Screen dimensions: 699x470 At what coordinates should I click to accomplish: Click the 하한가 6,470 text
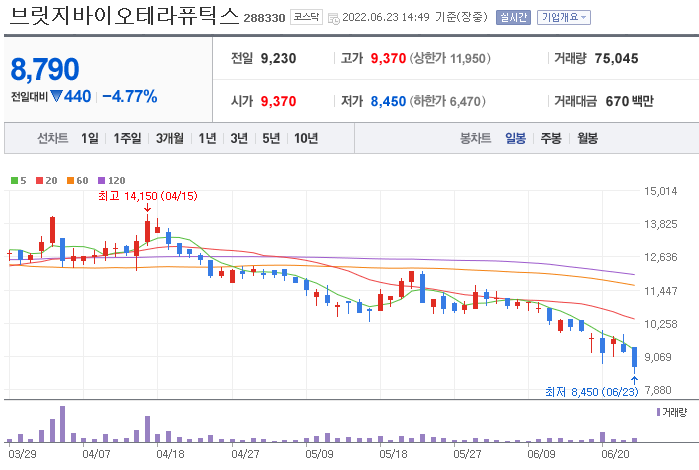[x=448, y=101]
